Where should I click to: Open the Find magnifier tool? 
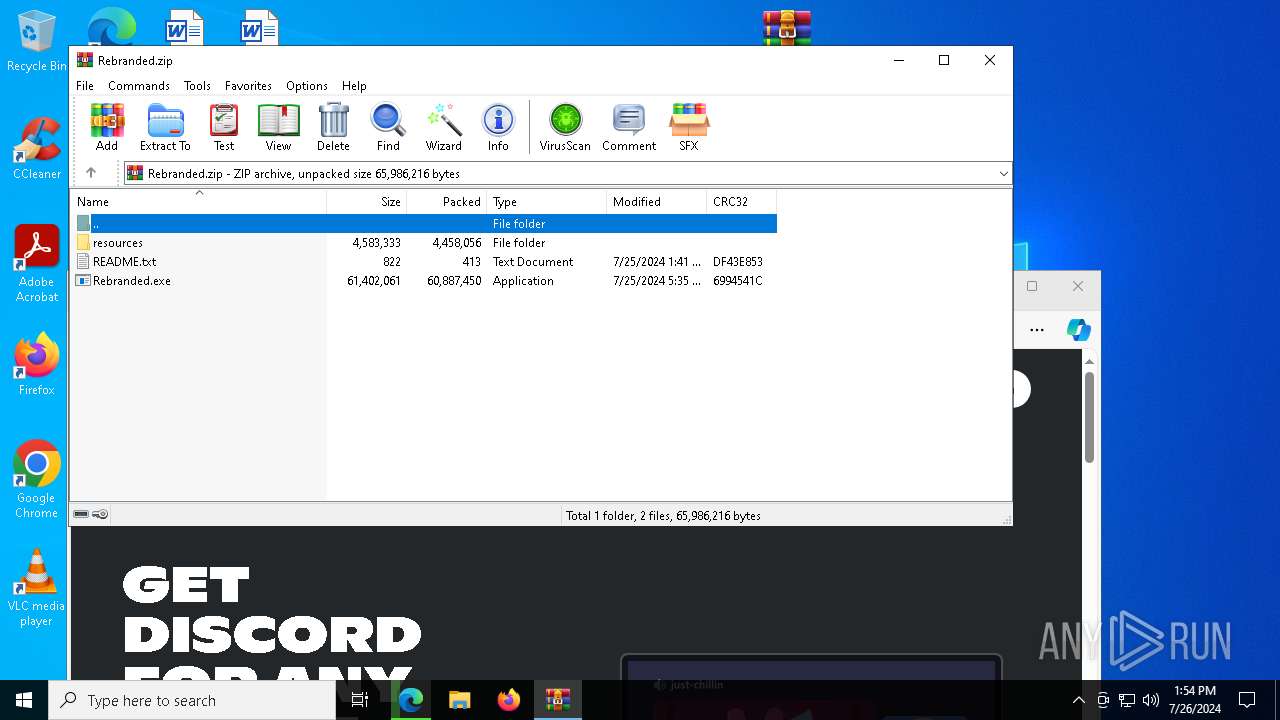pyautogui.click(x=388, y=127)
